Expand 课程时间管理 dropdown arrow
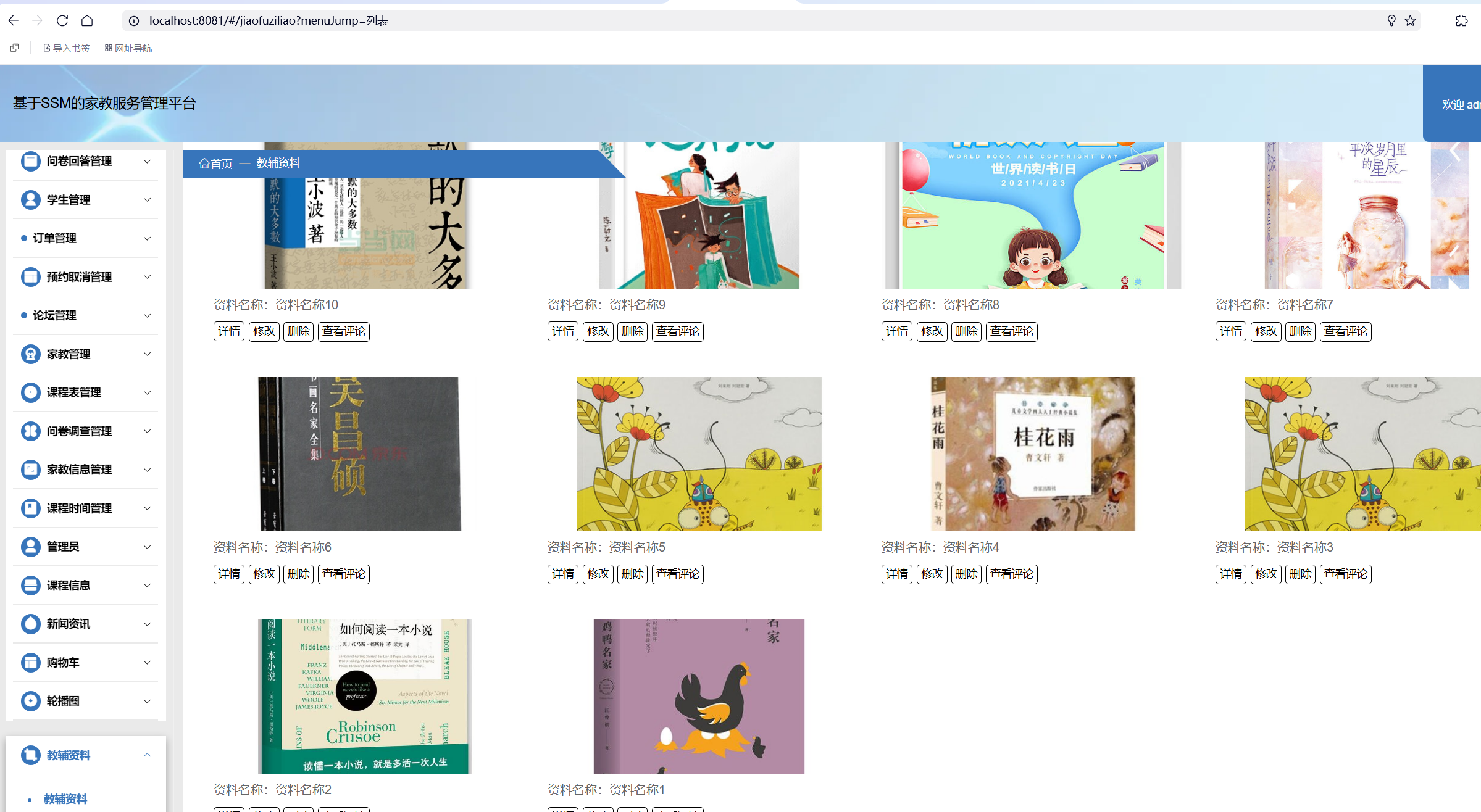The width and height of the screenshot is (1481, 812). click(147, 508)
